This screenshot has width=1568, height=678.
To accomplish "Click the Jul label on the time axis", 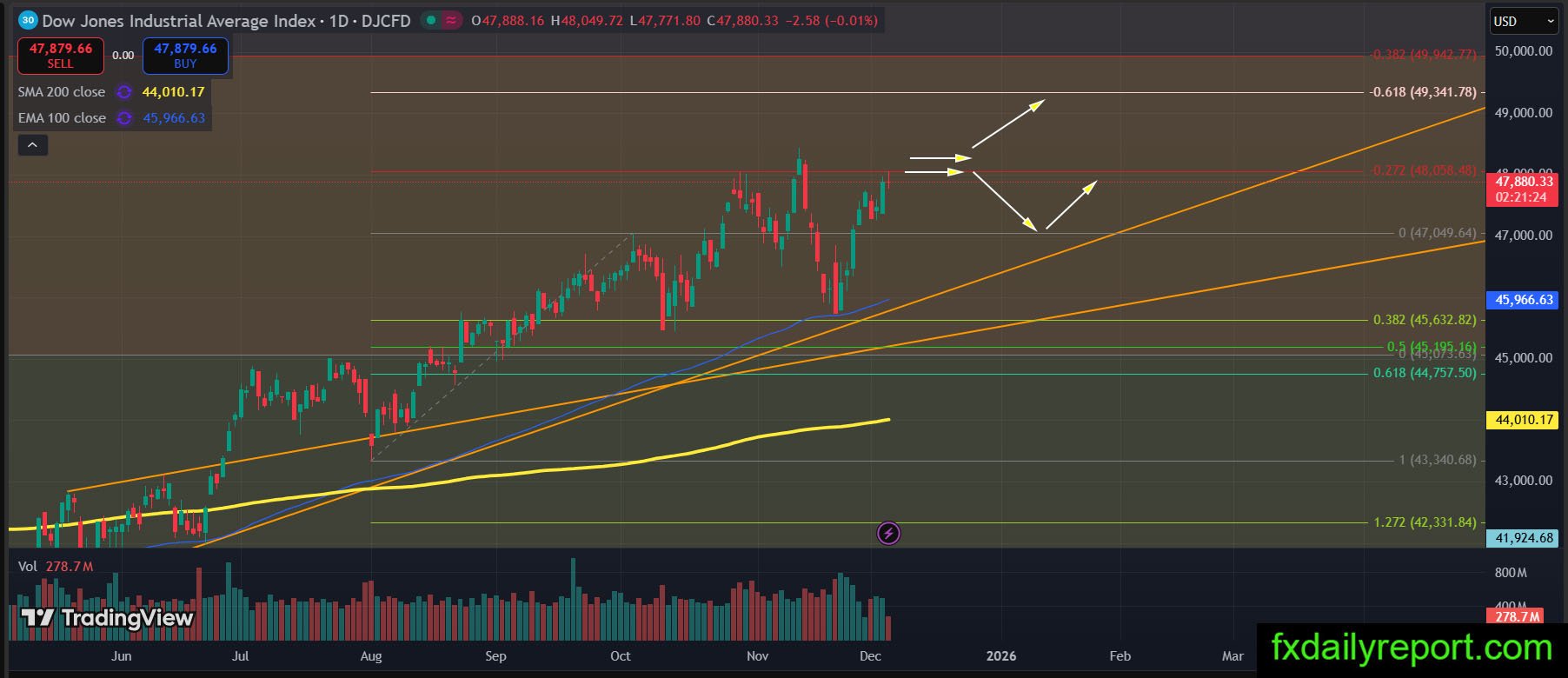I will (x=240, y=656).
